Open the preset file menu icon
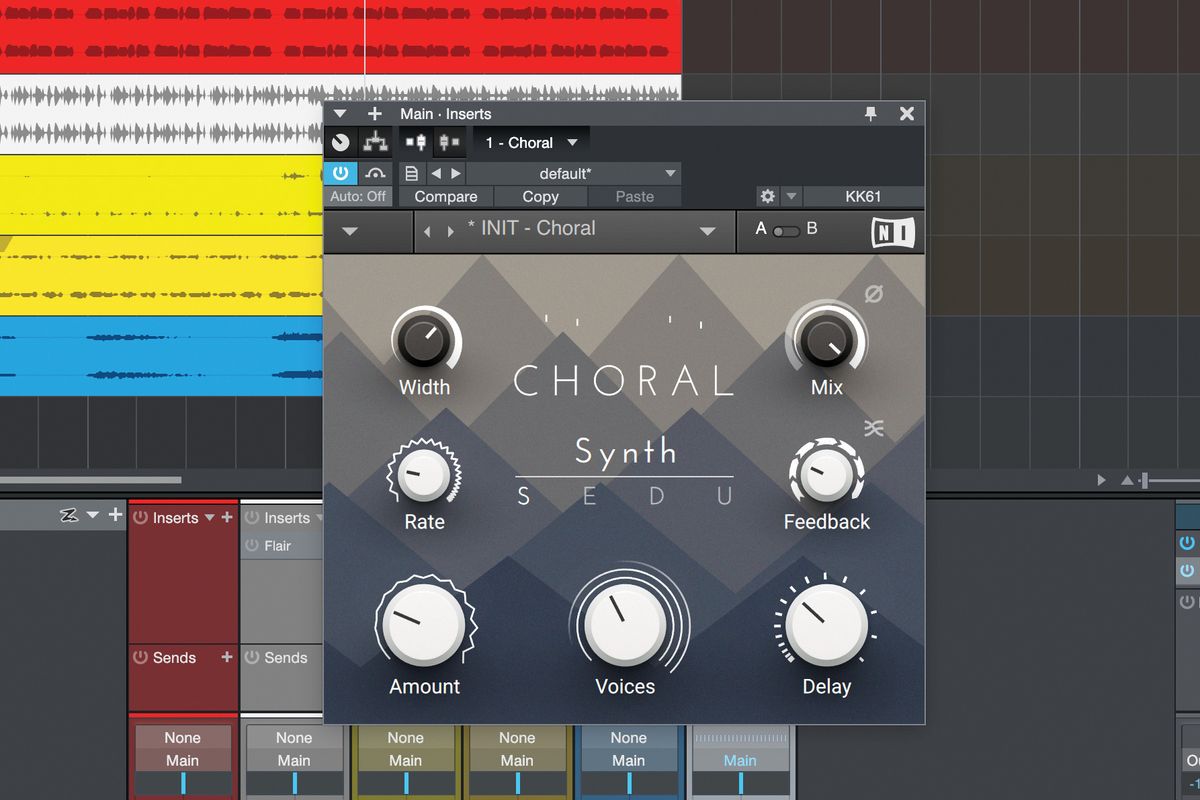 tap(411, 172)
